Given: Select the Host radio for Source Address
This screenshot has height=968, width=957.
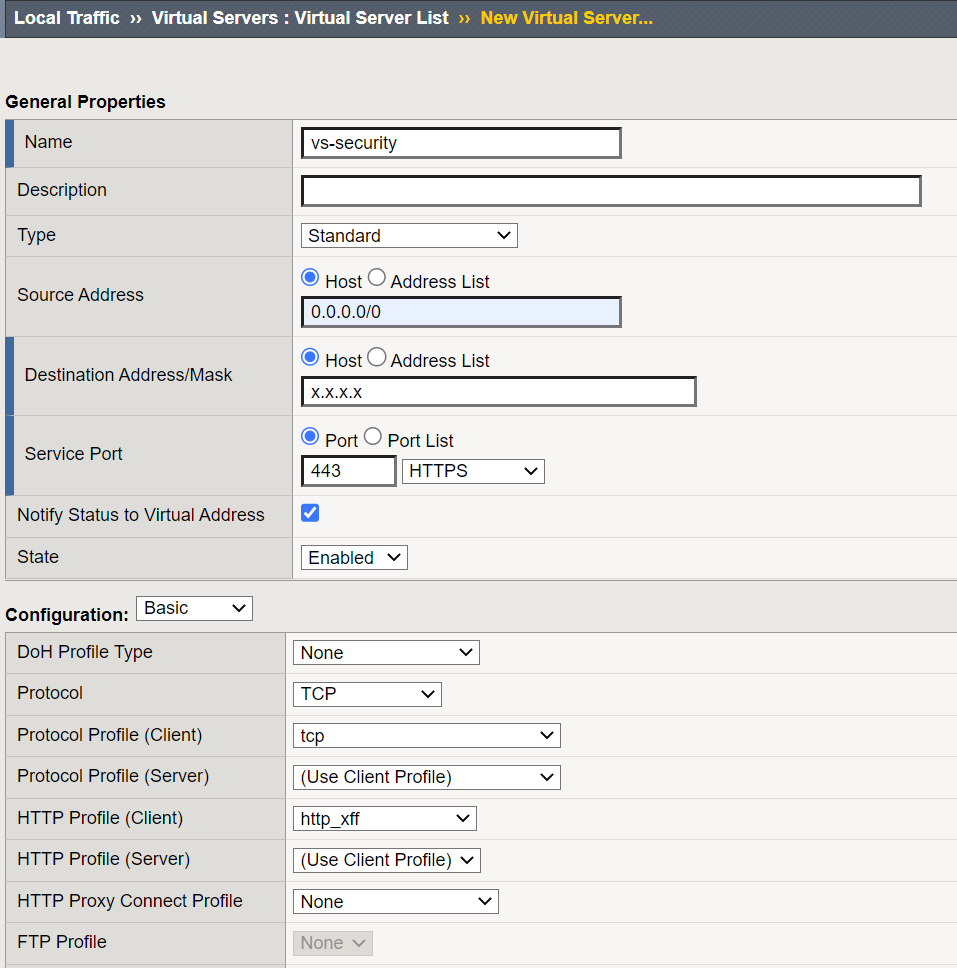Looking at the screenshot, I should pos(310,278).
